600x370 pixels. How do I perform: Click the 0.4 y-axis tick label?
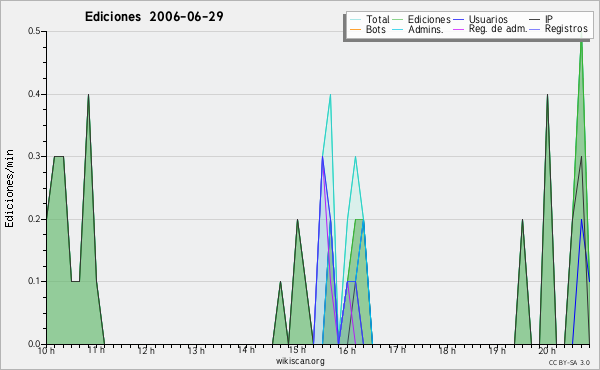[x=34, y=94]
